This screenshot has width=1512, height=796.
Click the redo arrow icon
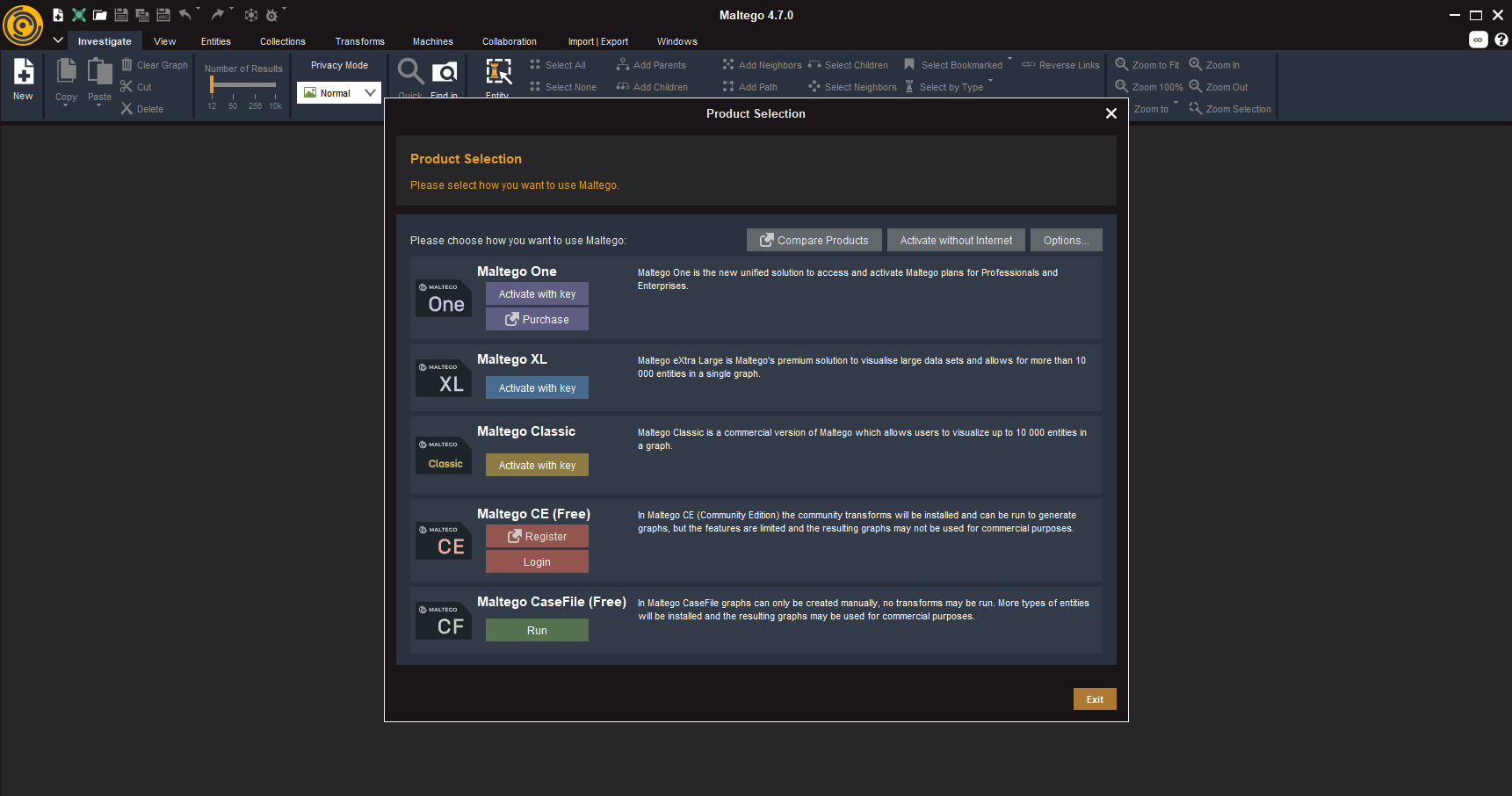tap(218, 14)
